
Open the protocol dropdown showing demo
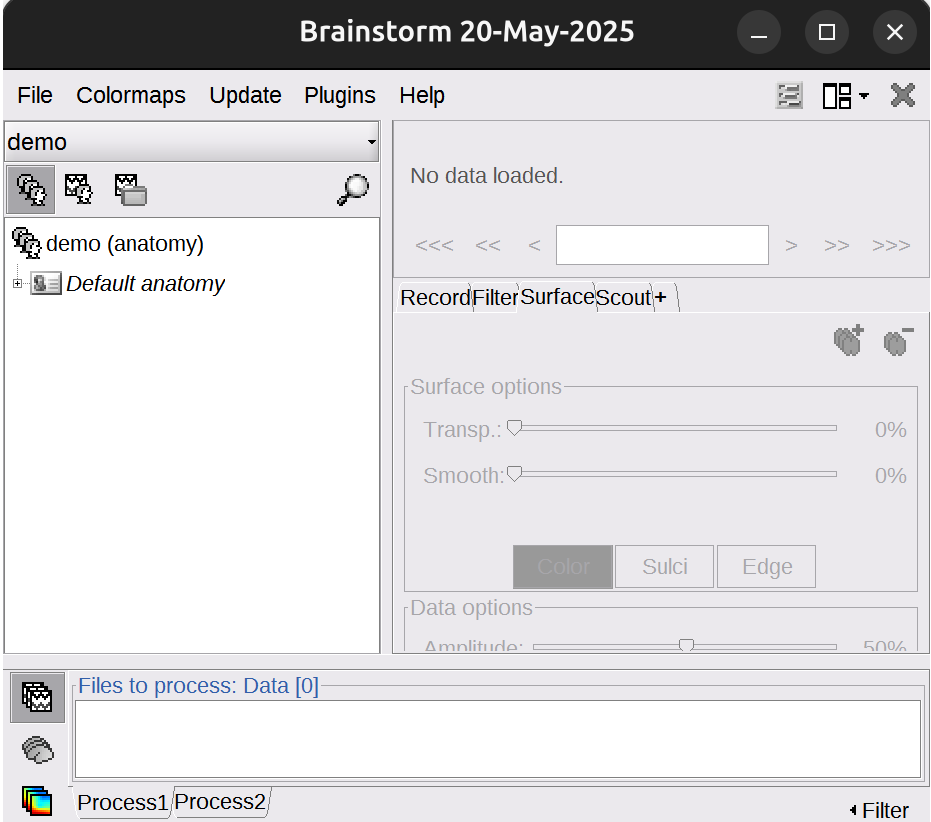191,142
